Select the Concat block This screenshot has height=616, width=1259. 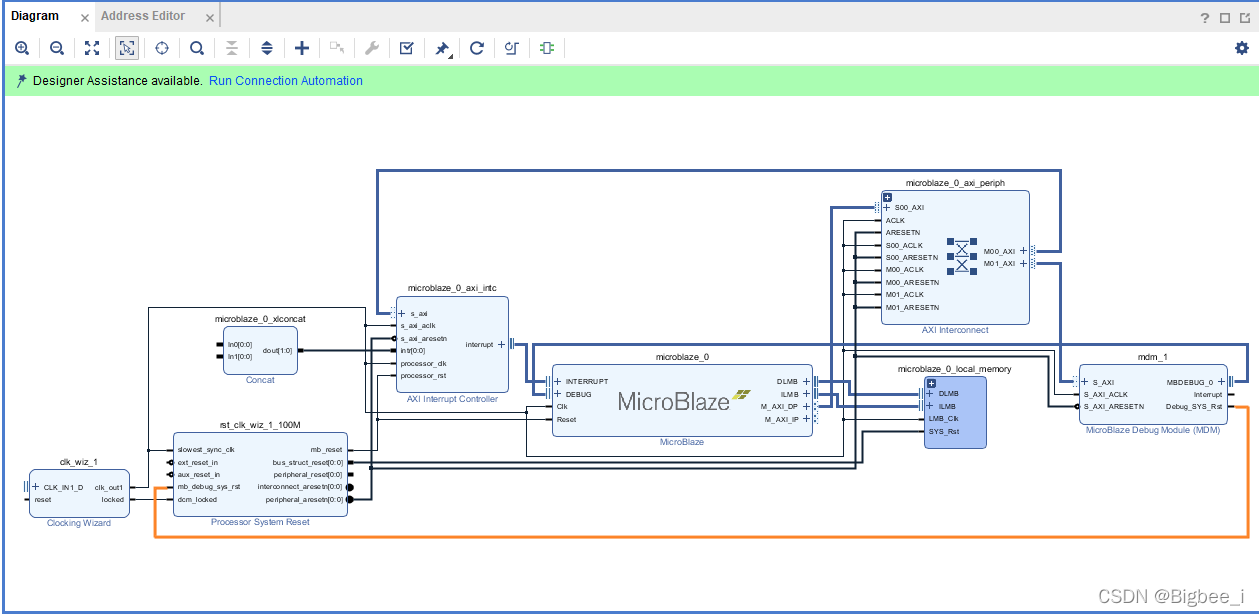point(260,350)
